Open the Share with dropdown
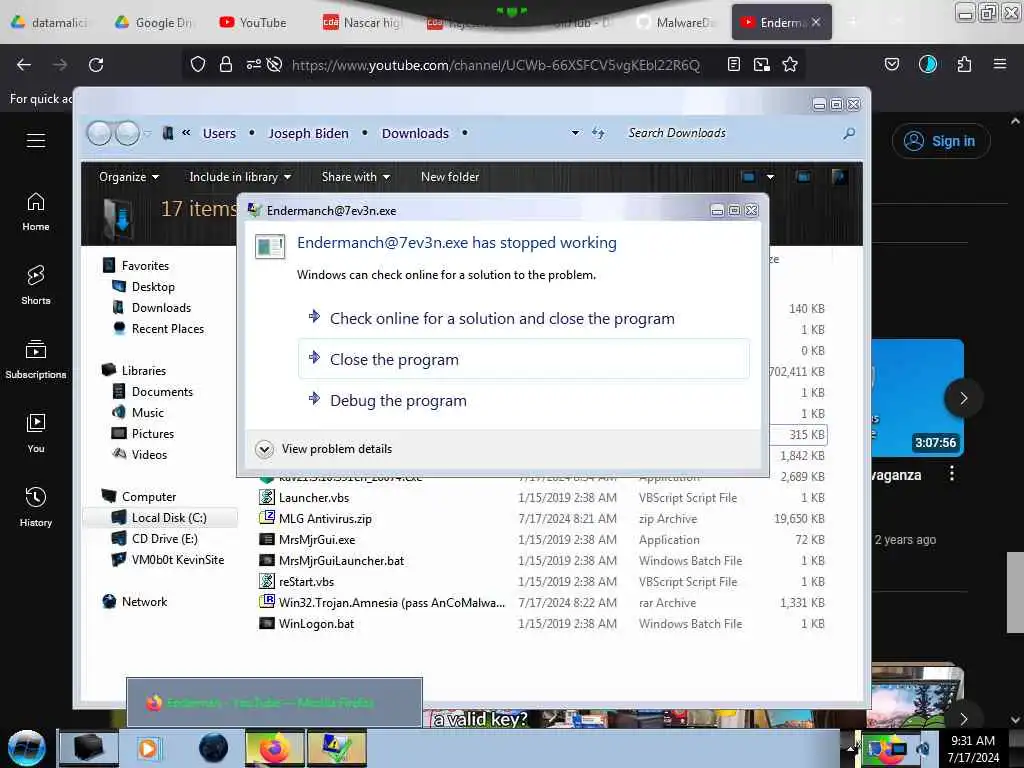 355,177
